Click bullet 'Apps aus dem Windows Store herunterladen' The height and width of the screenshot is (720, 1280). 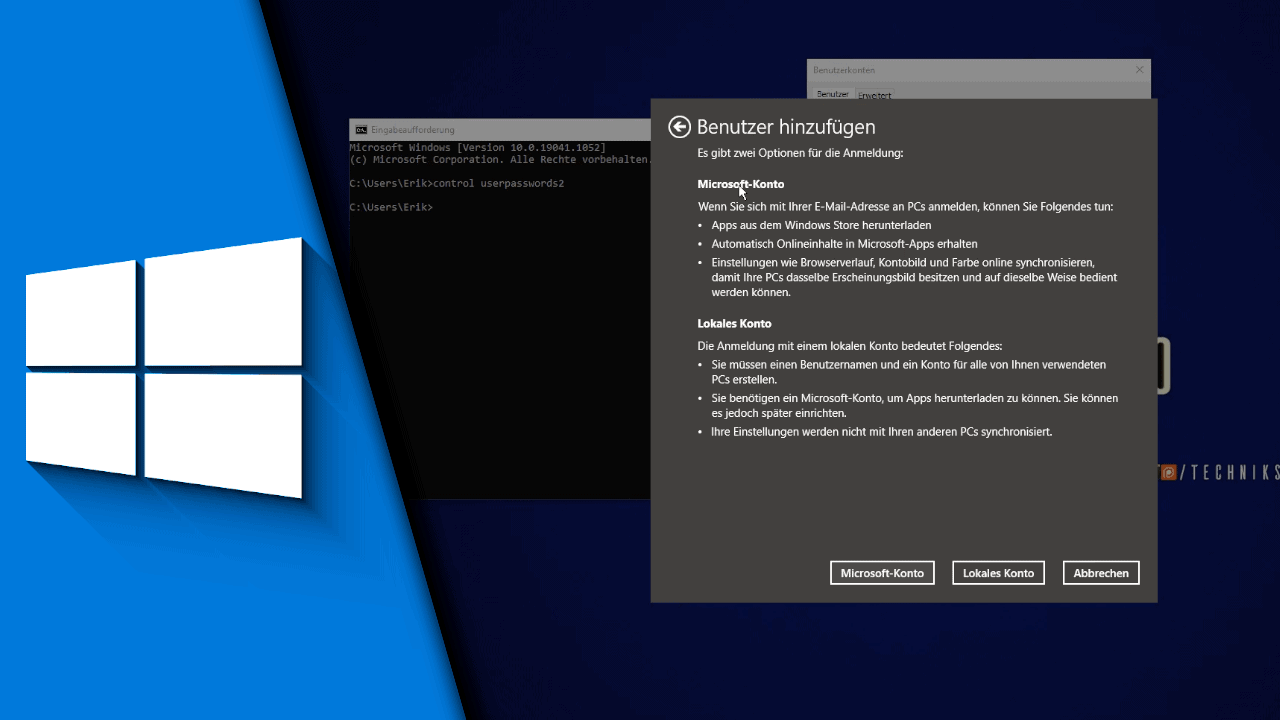click(x=821, y=225)
